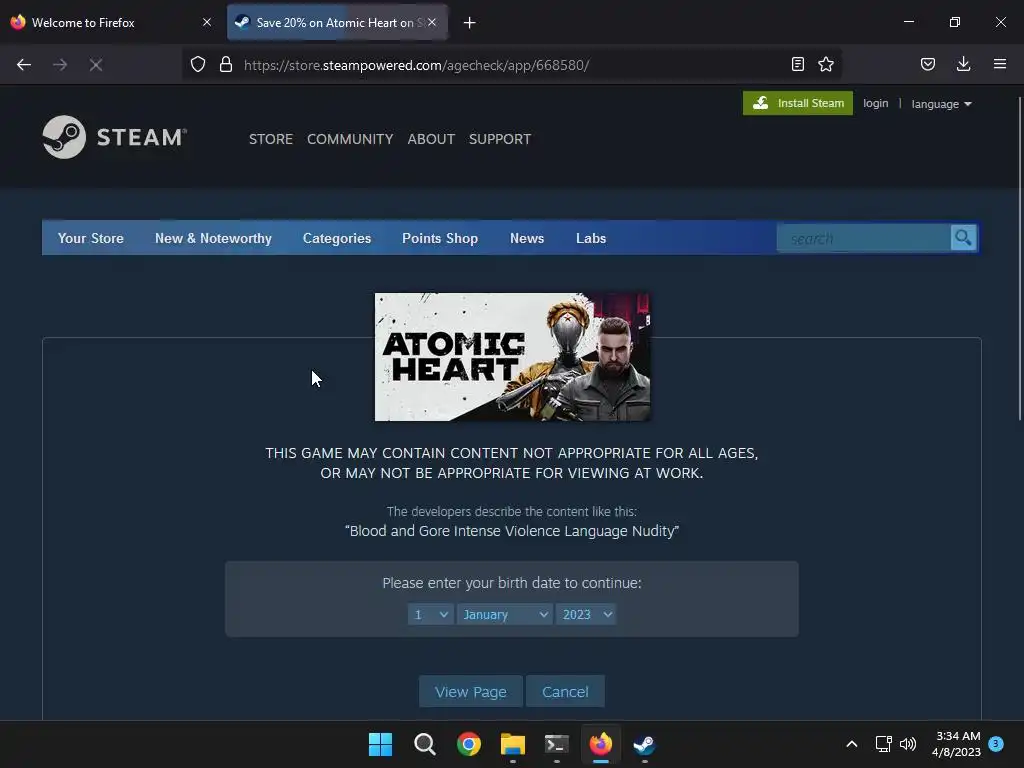Open ABOUT in Steam top navigation
The width and height of the screenshot is (1024, 768).
click(x=431, y=139)
